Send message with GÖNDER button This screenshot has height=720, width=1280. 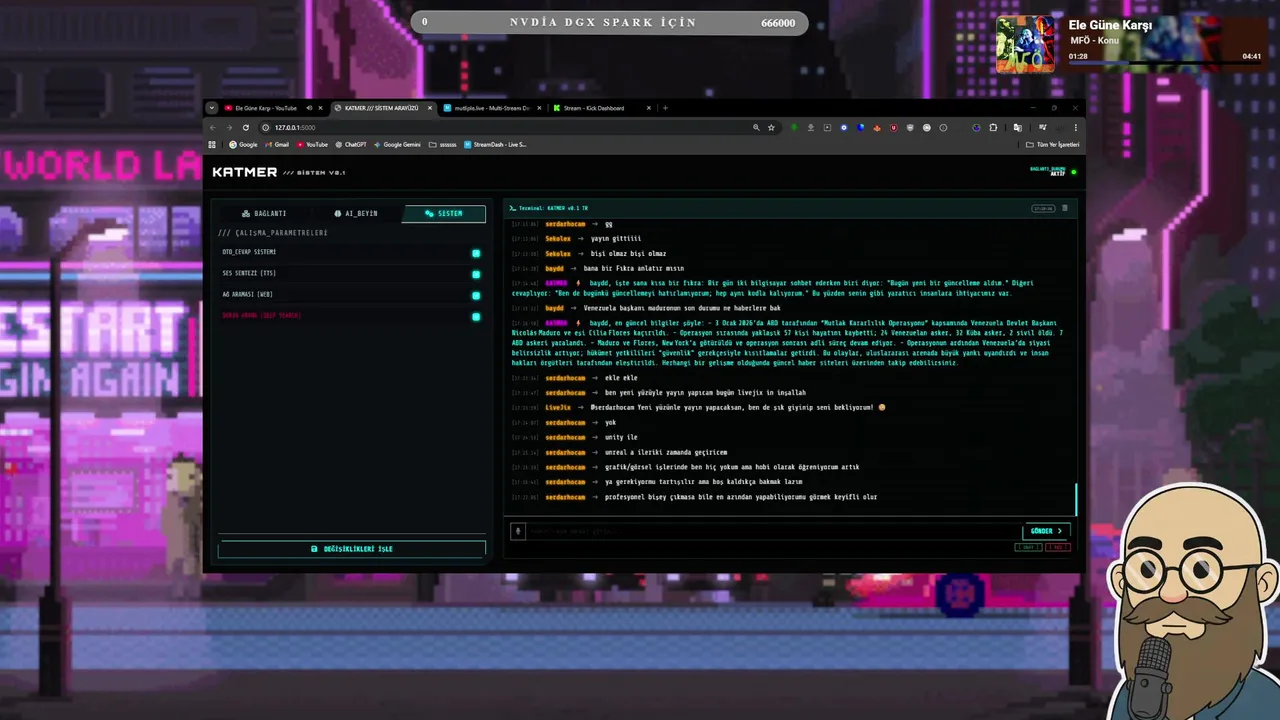1047,531
